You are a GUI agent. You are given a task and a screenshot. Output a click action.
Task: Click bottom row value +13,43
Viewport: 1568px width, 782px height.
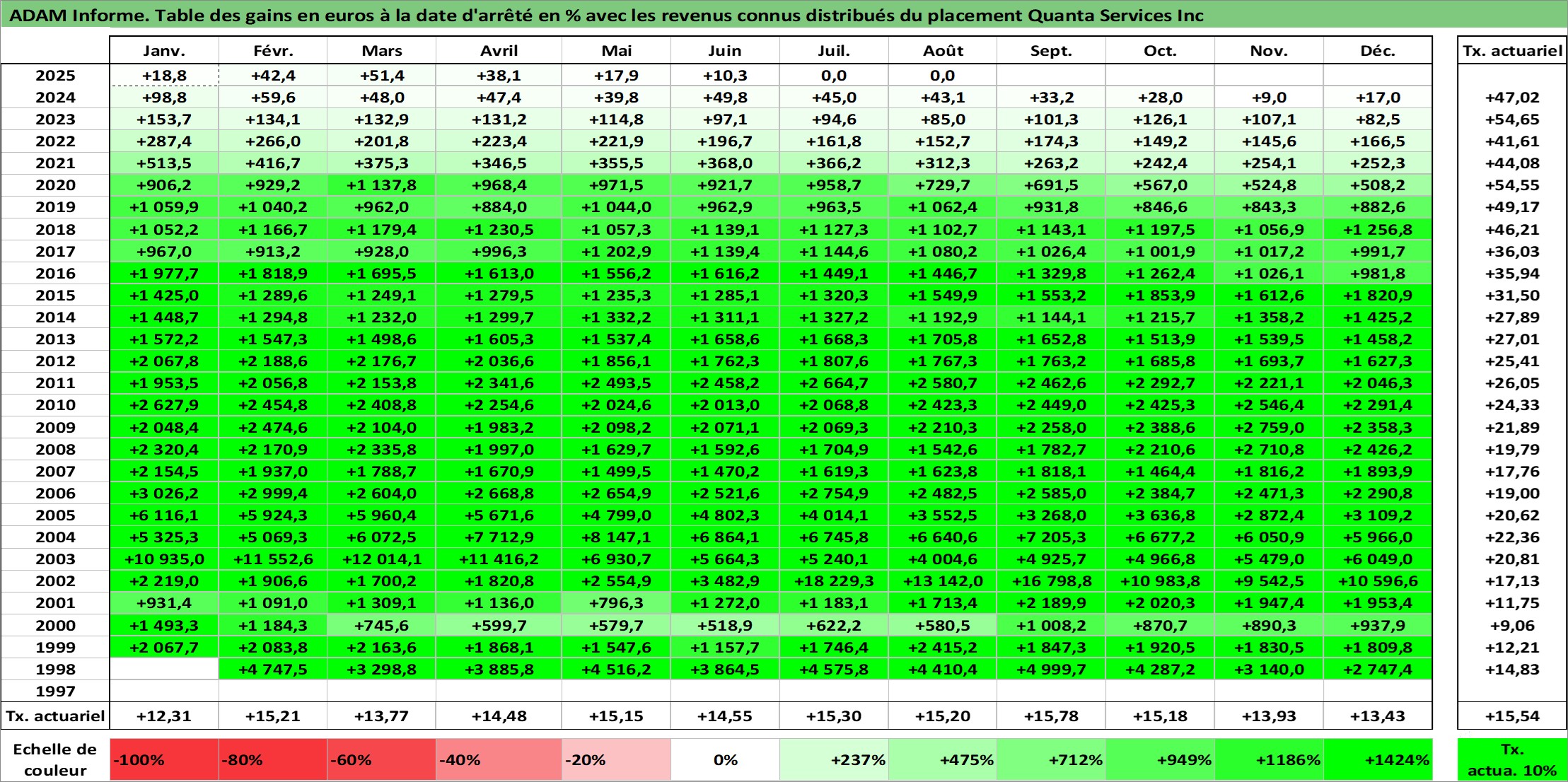tap(1378, 716)
